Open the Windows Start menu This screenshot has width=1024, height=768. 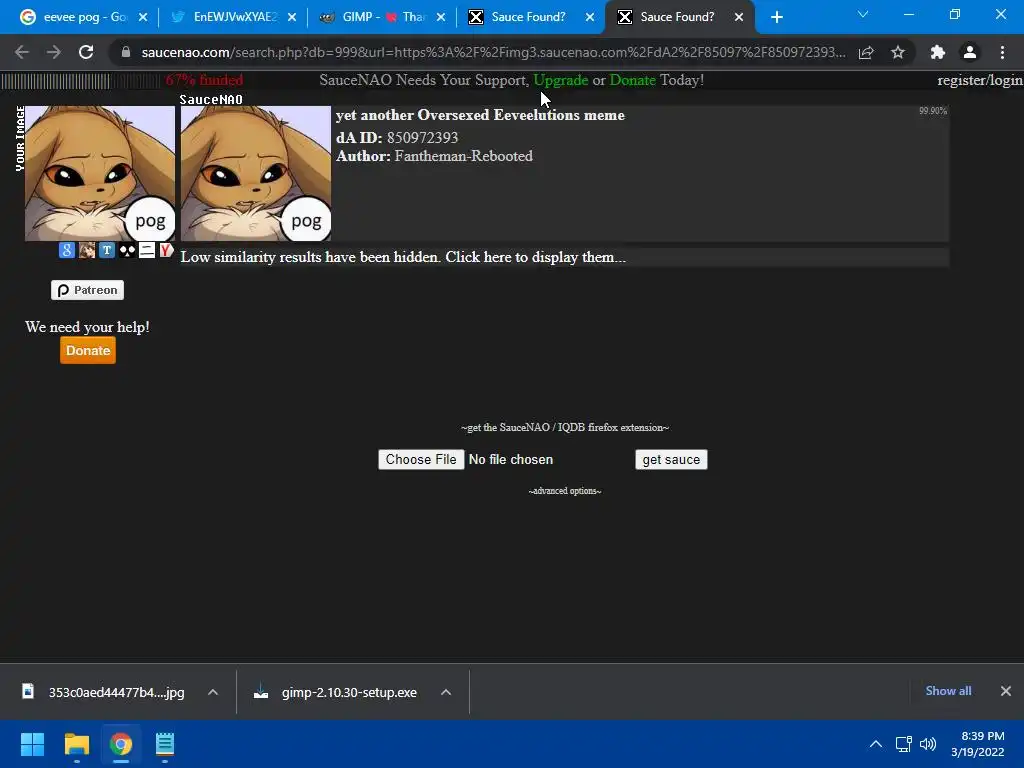(32, 744)
